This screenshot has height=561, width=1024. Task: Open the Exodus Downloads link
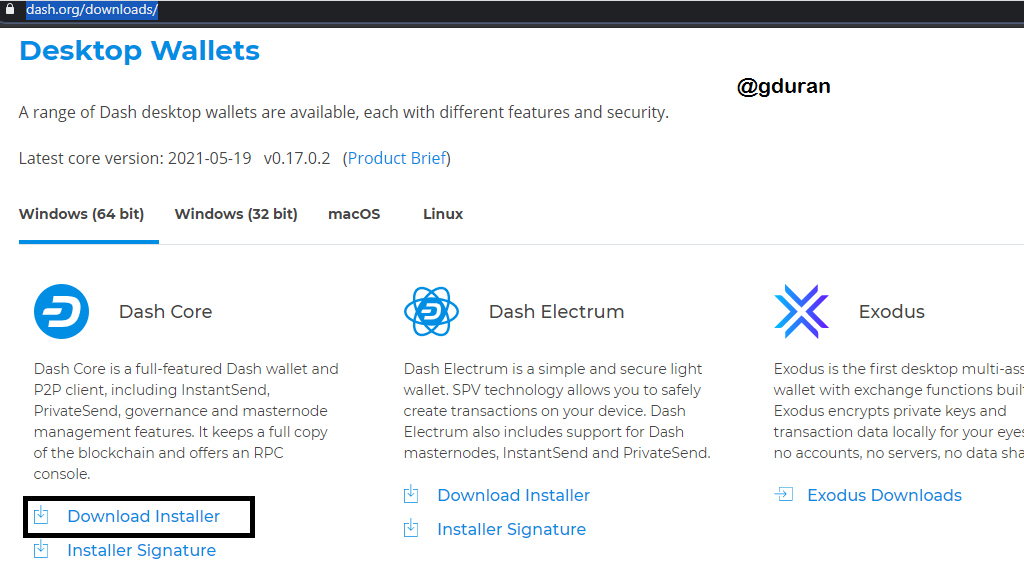tap(884, 495)
